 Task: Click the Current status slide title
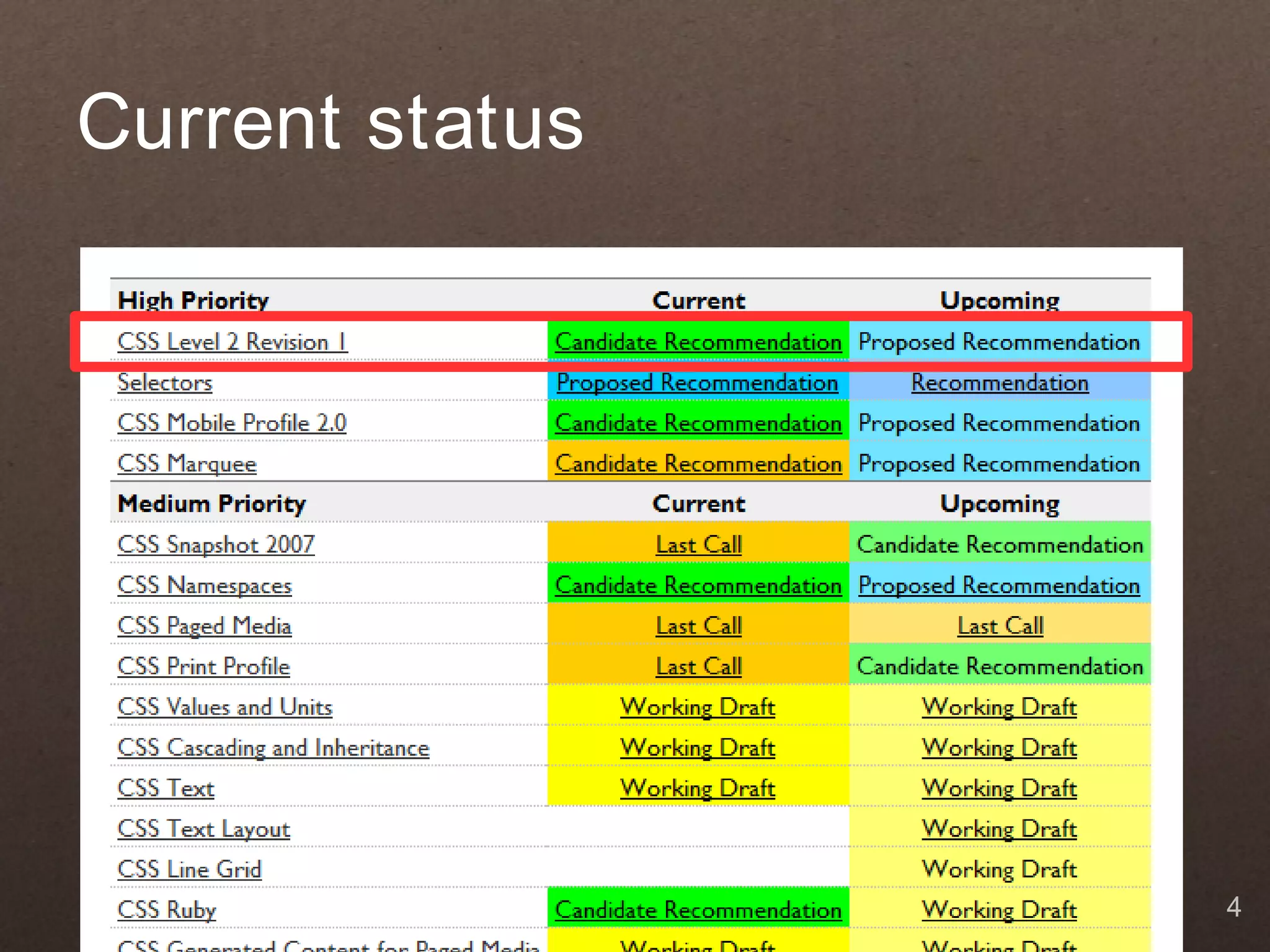pyautogui.click(x=331, y=121)
